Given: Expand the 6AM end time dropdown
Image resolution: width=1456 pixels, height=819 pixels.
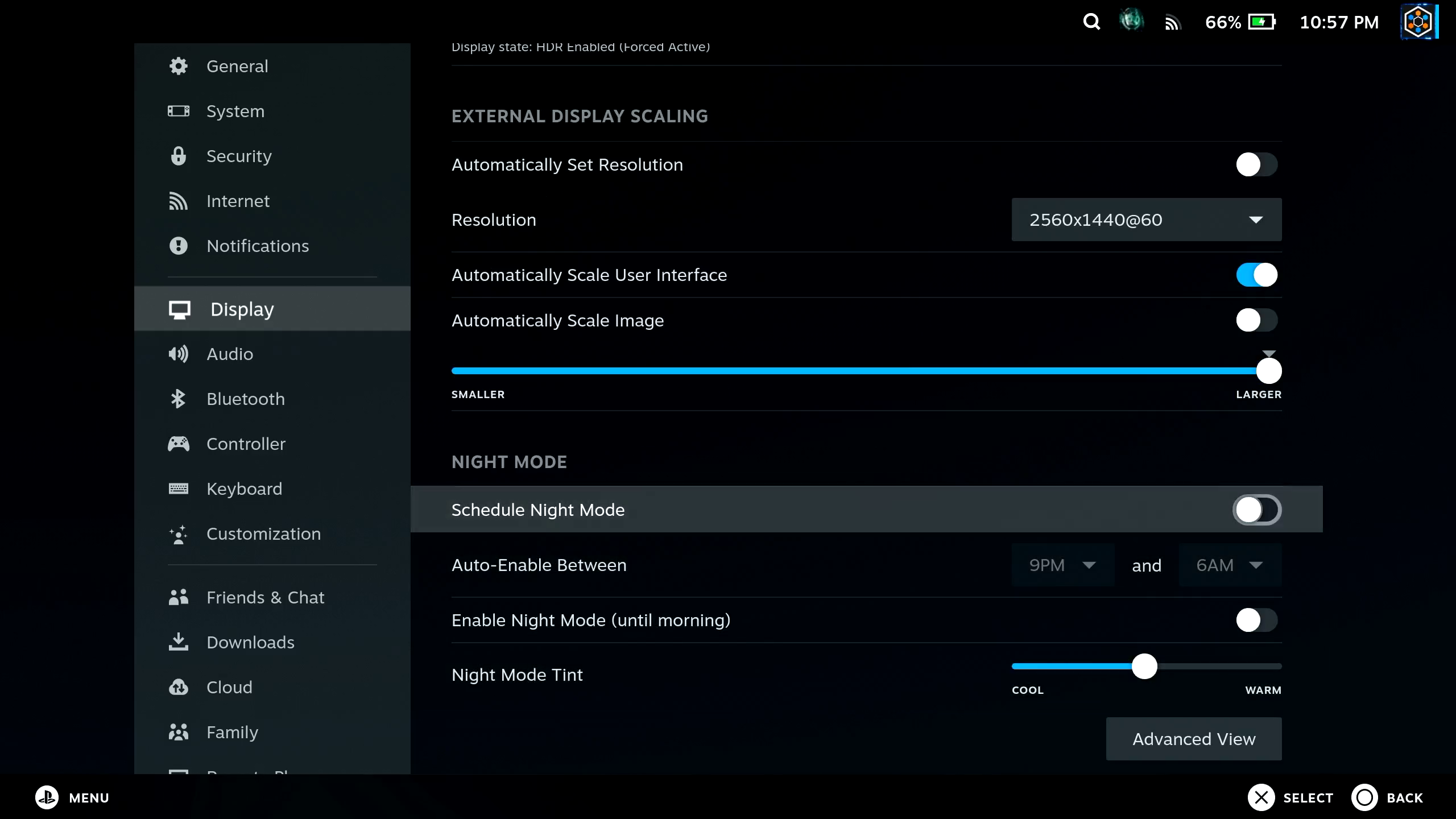Looking at the screenshot, I should pos(1230,565).
